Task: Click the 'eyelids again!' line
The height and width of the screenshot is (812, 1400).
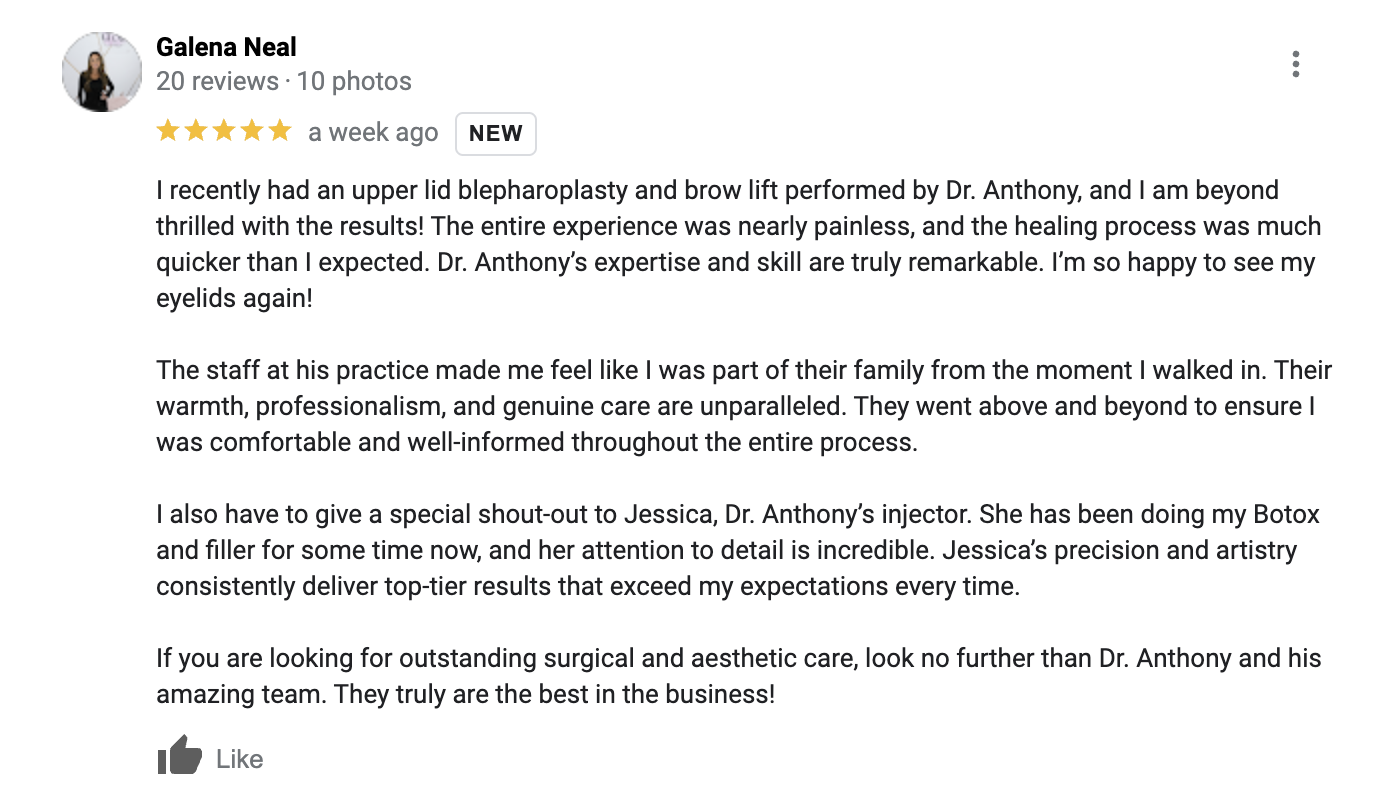Action: [234, 298]
